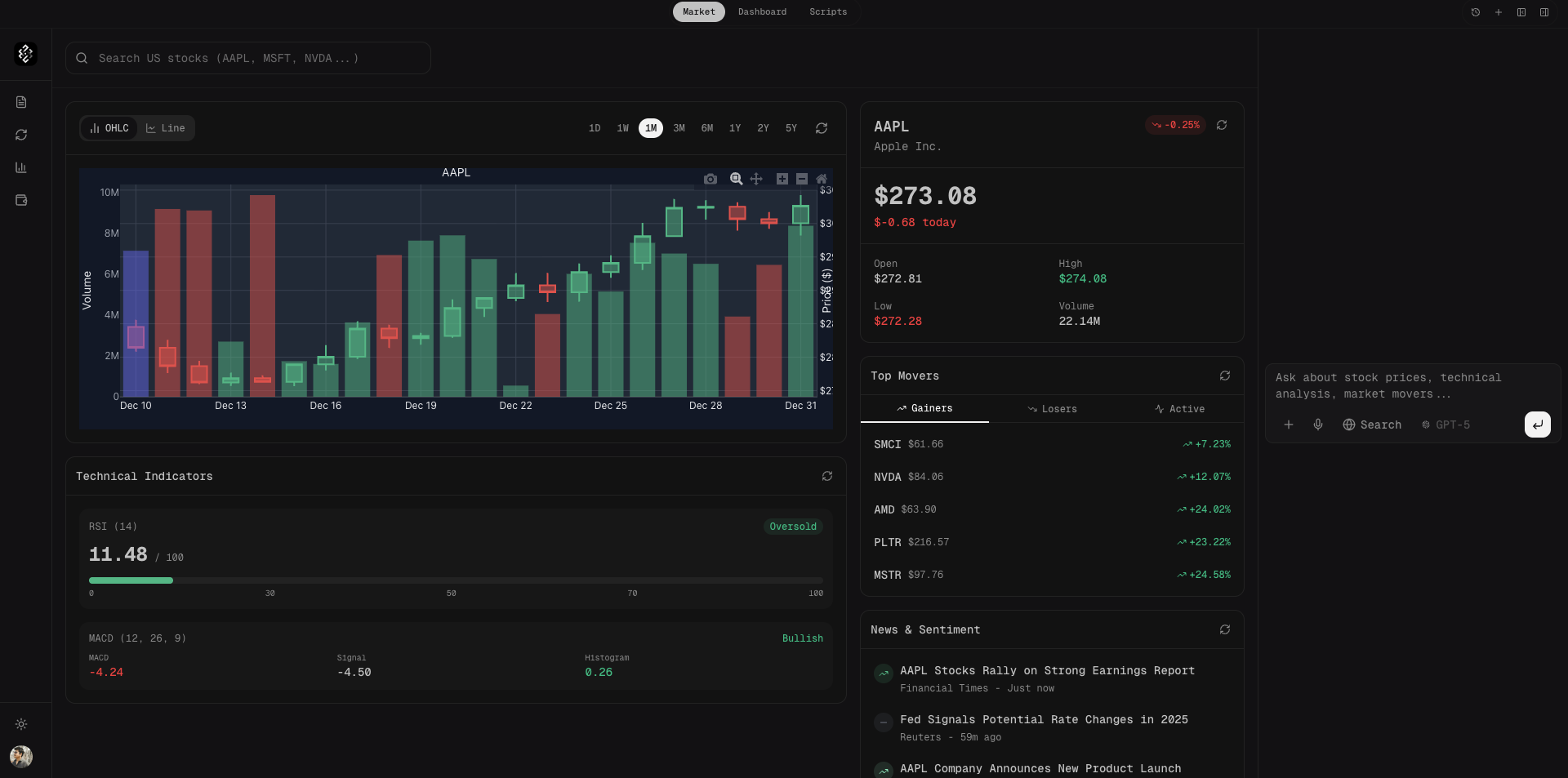
Task: Click the microphone icon in the chat box
Action: (x=1318, y=425)
